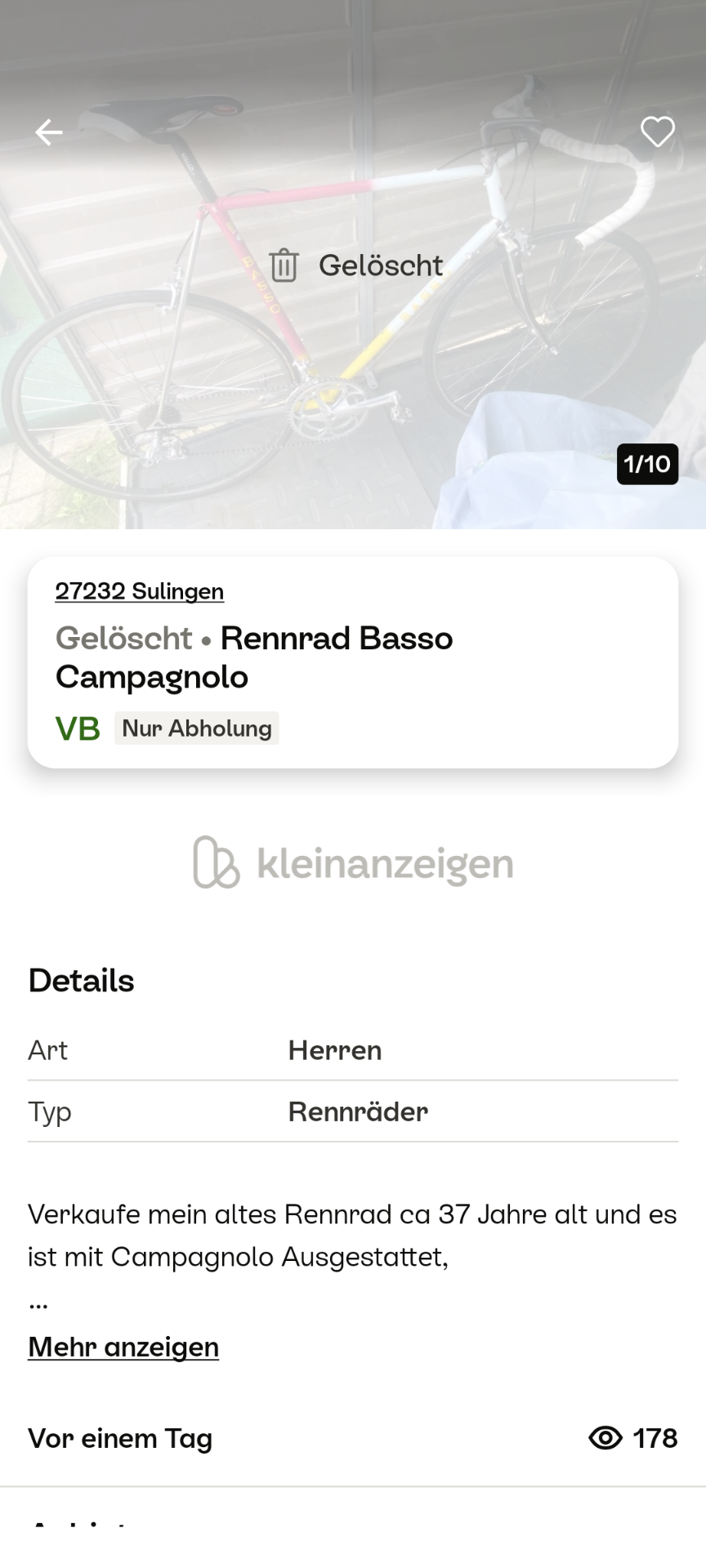Select the Rennräder value in Typ row

pos(358,1111)
